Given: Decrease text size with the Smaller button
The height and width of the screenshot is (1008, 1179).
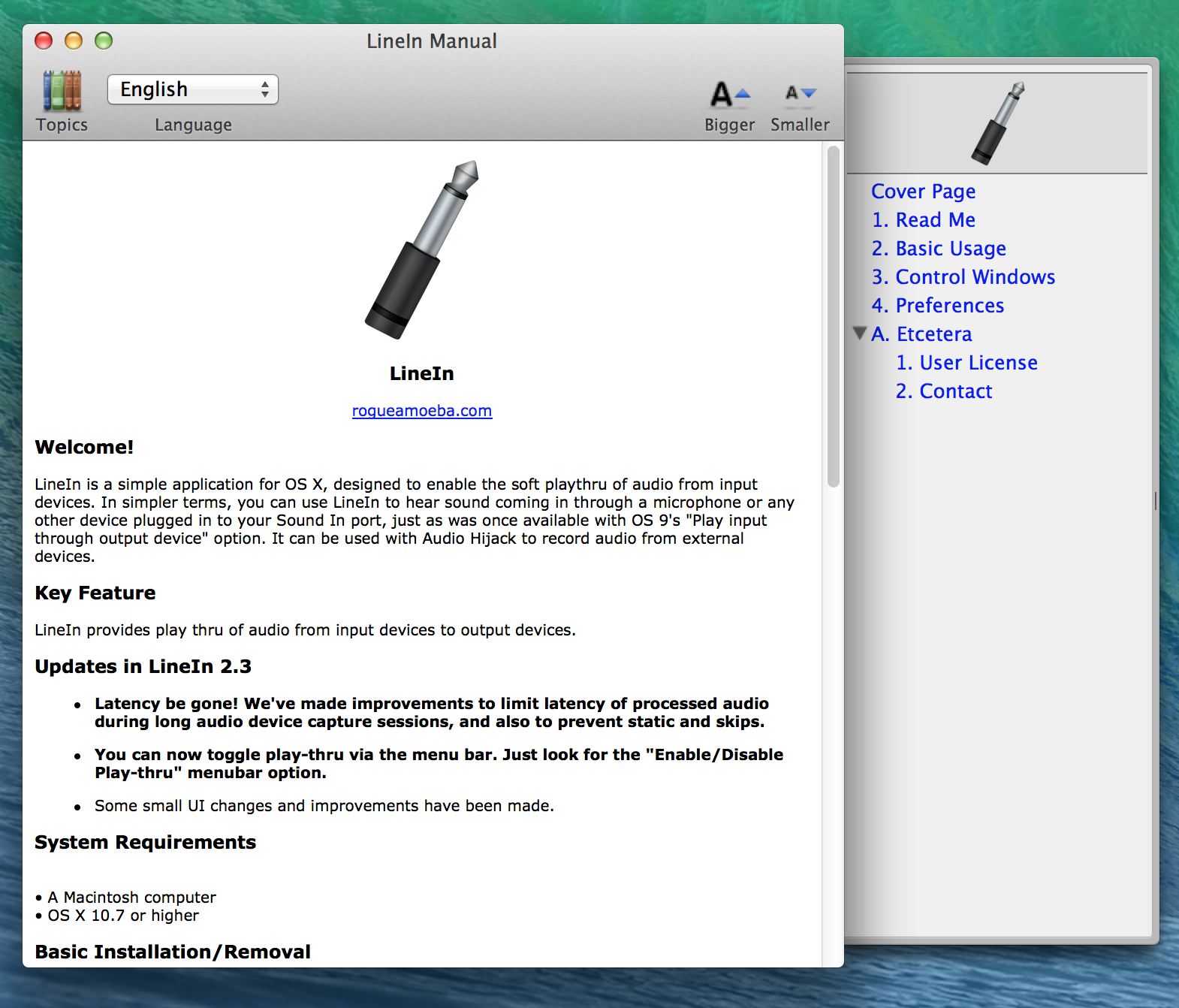Looking at the screenshot, I should click(x=801, y=94).
